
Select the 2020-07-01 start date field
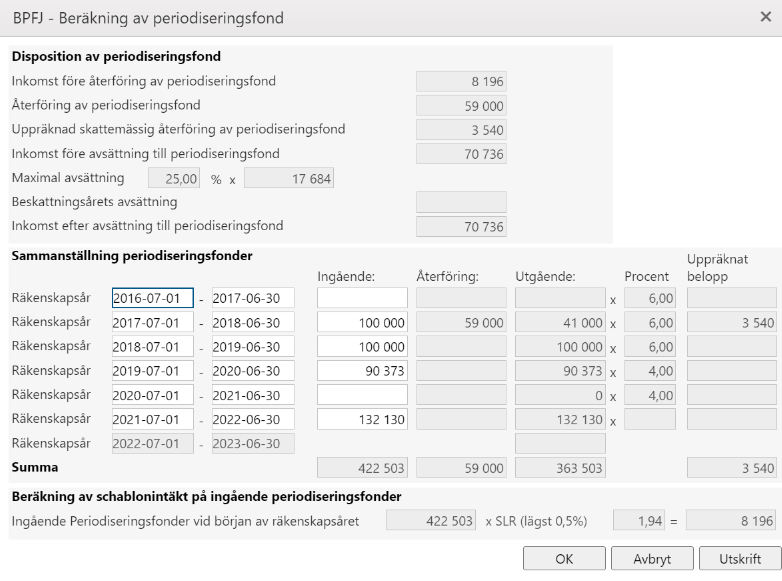click(x=153, y=395)
